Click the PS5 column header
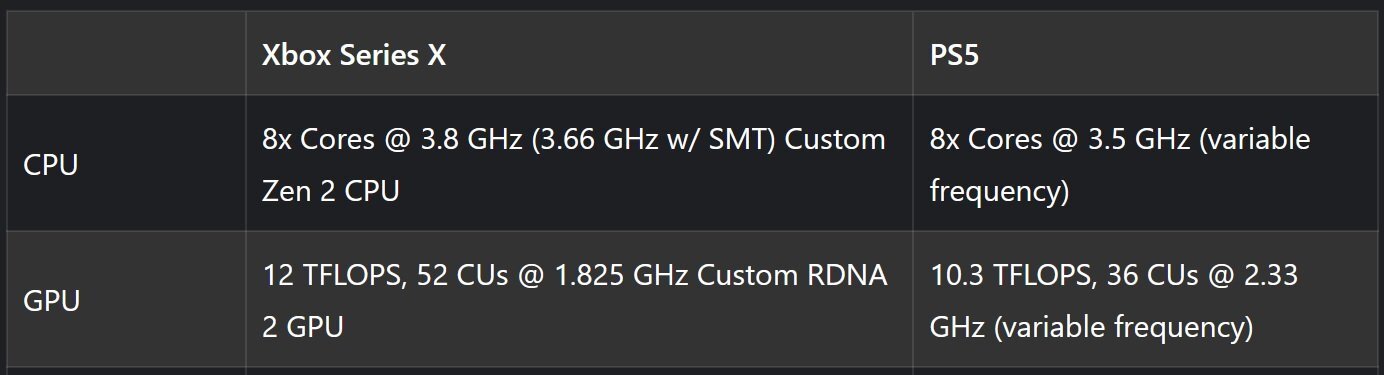This screenshot has height=375, width=1384. 954,56
